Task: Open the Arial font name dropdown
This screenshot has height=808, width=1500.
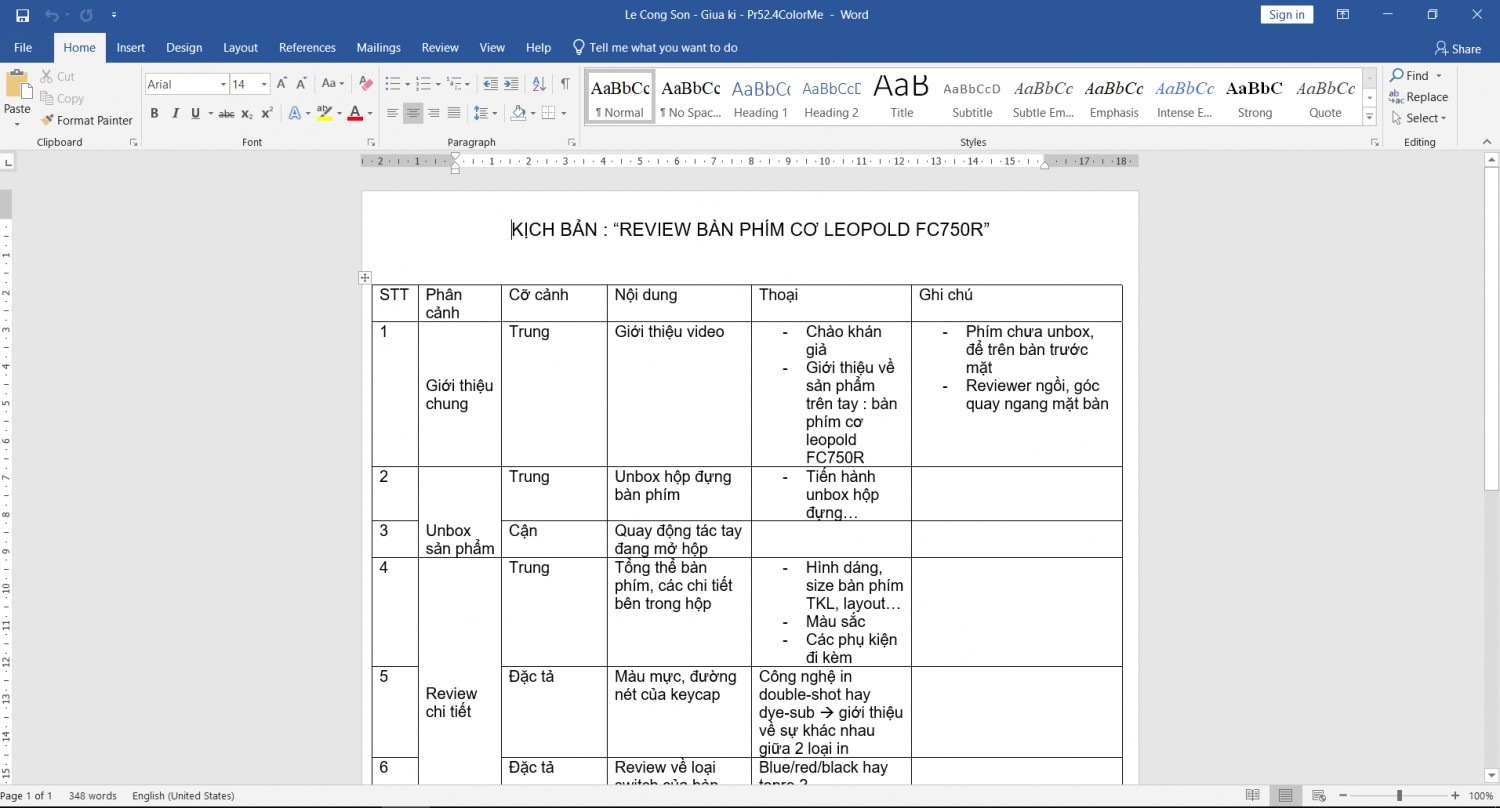Action: [221, 85]
